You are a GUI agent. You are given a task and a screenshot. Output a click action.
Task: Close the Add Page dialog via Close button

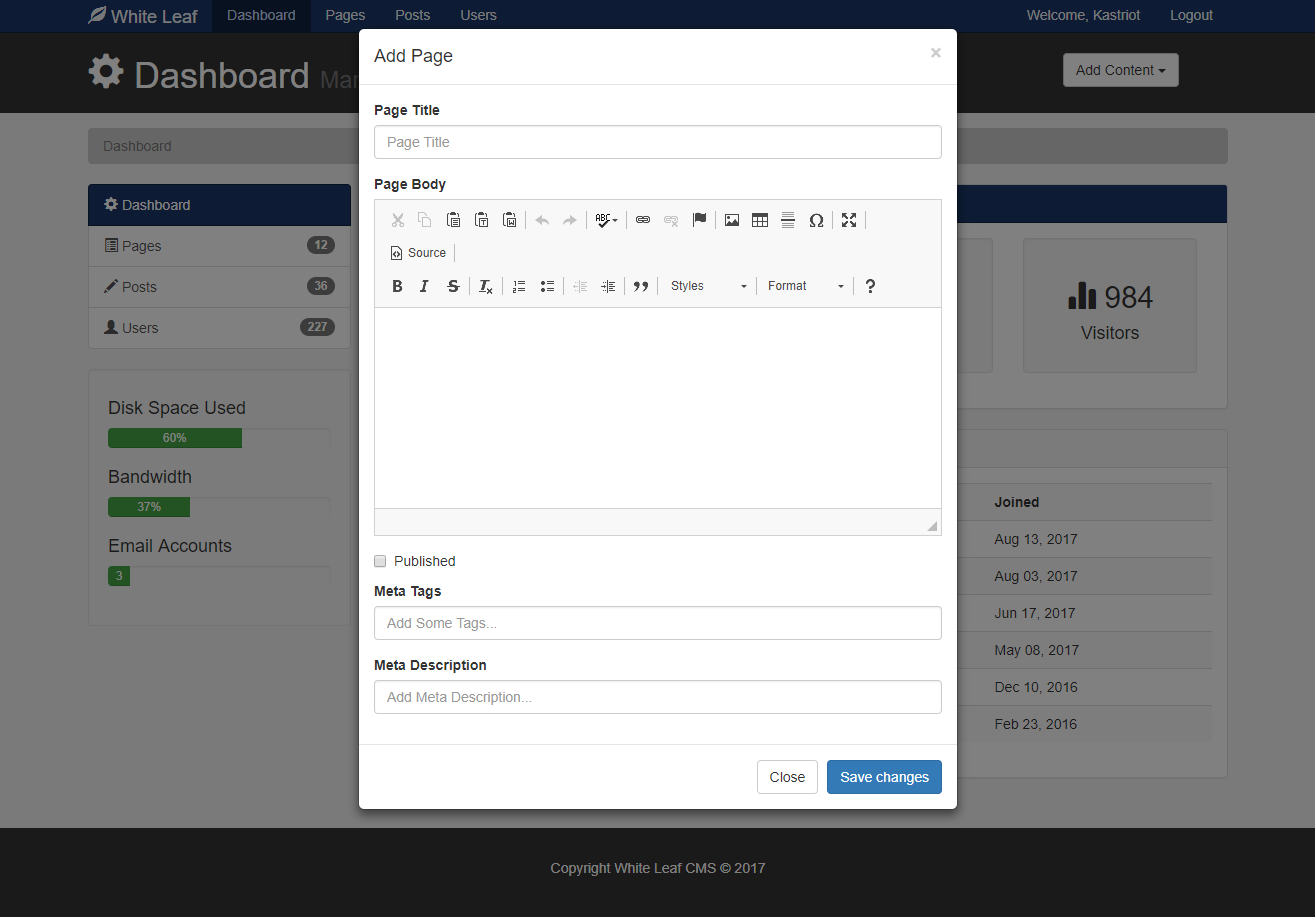click(787, 777)
